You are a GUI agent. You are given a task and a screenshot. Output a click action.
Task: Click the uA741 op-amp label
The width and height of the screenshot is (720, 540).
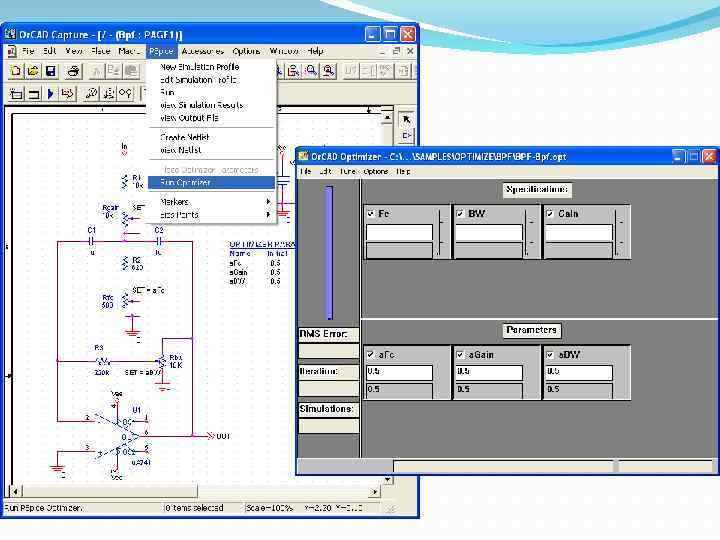(x=141, y=462)
